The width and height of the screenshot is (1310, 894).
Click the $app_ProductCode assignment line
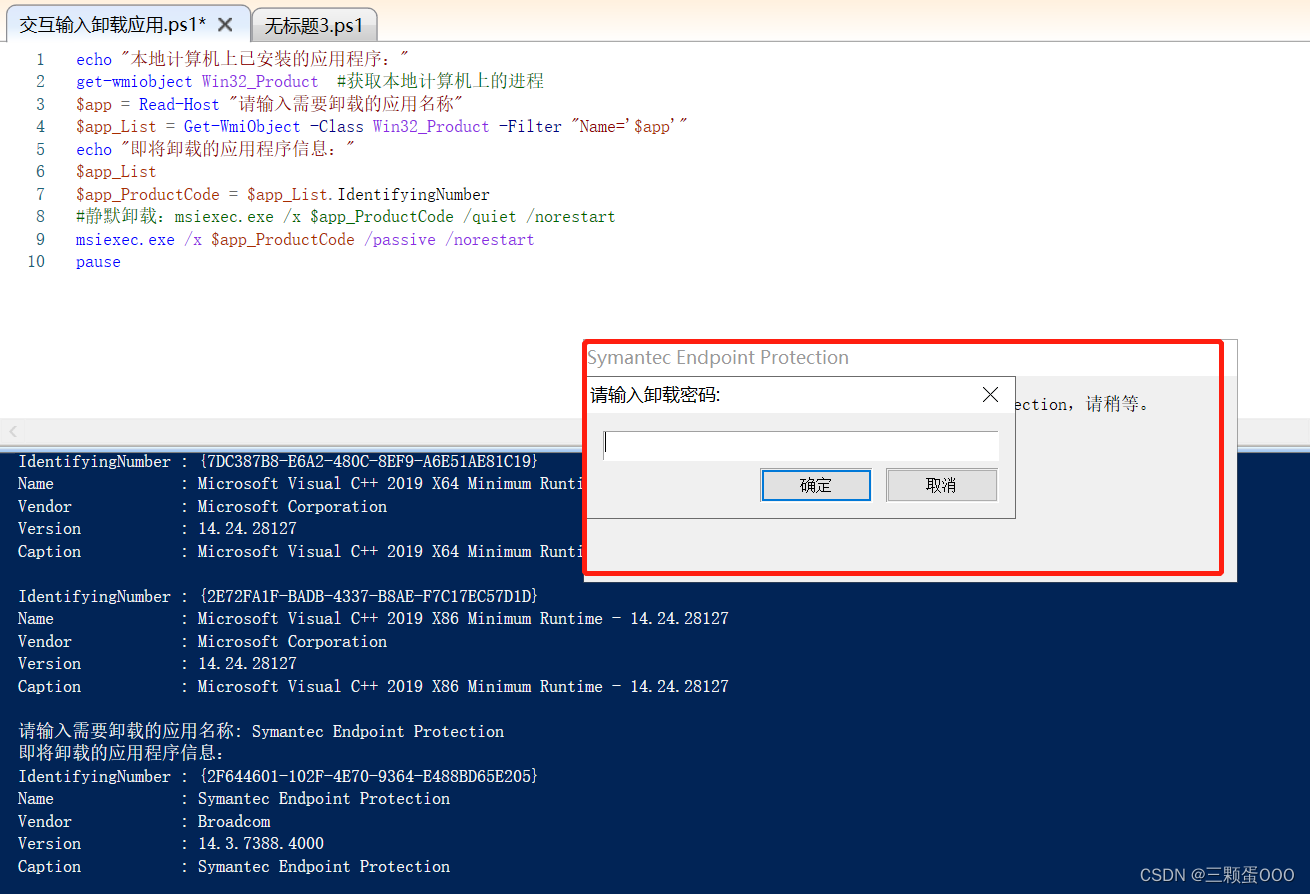pyautogui.click(x=283, y=195)
